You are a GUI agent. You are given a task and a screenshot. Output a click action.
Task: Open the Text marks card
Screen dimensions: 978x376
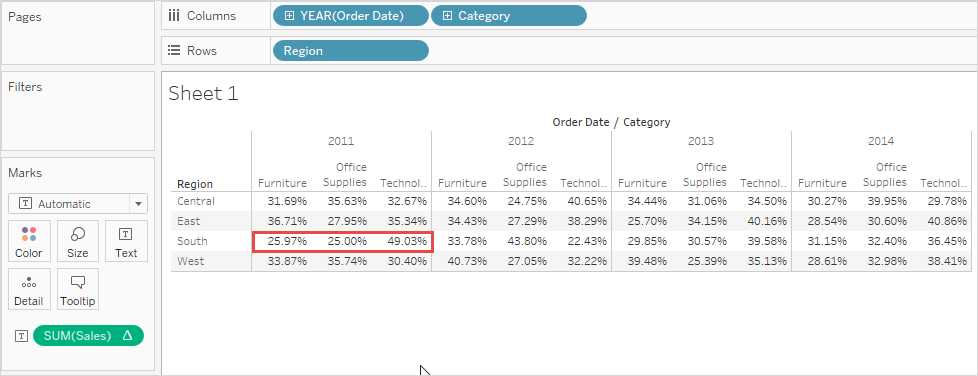(x=126, y=241)
